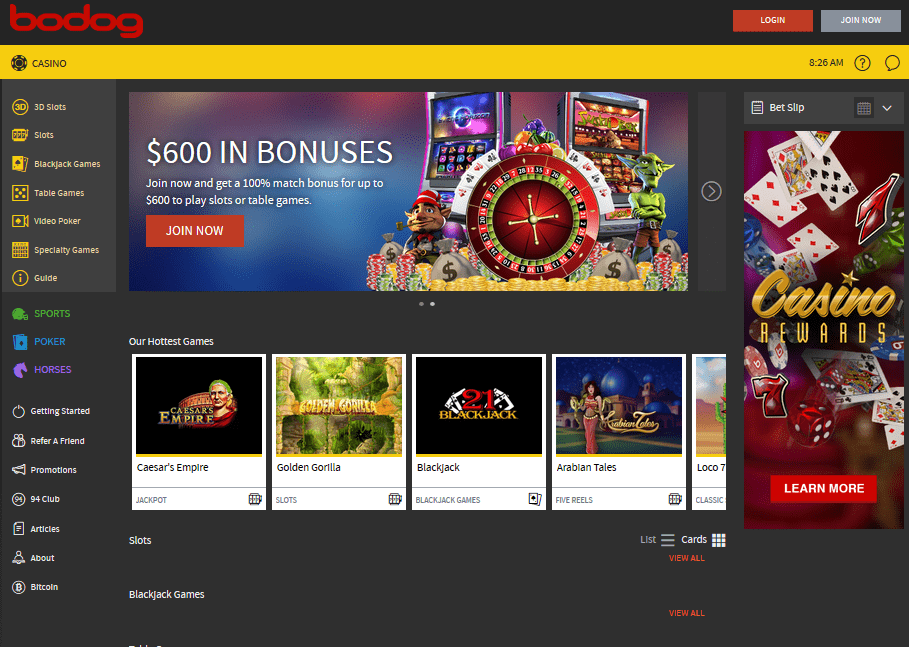Switch games view to List
This screenshot has height=647, width=909.
click(x=657, y=540)
